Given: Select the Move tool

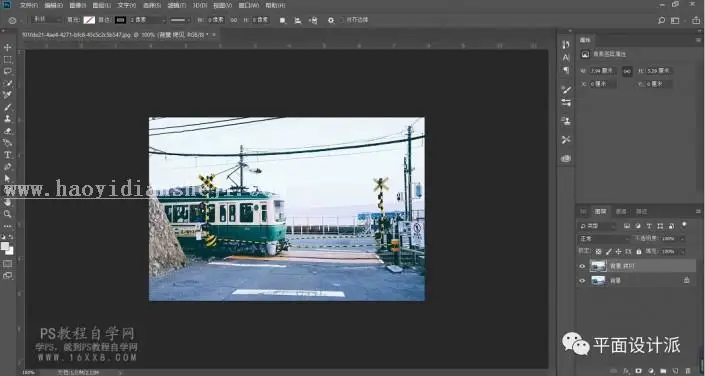Looking at the screenshot, I should click(8, 47).
